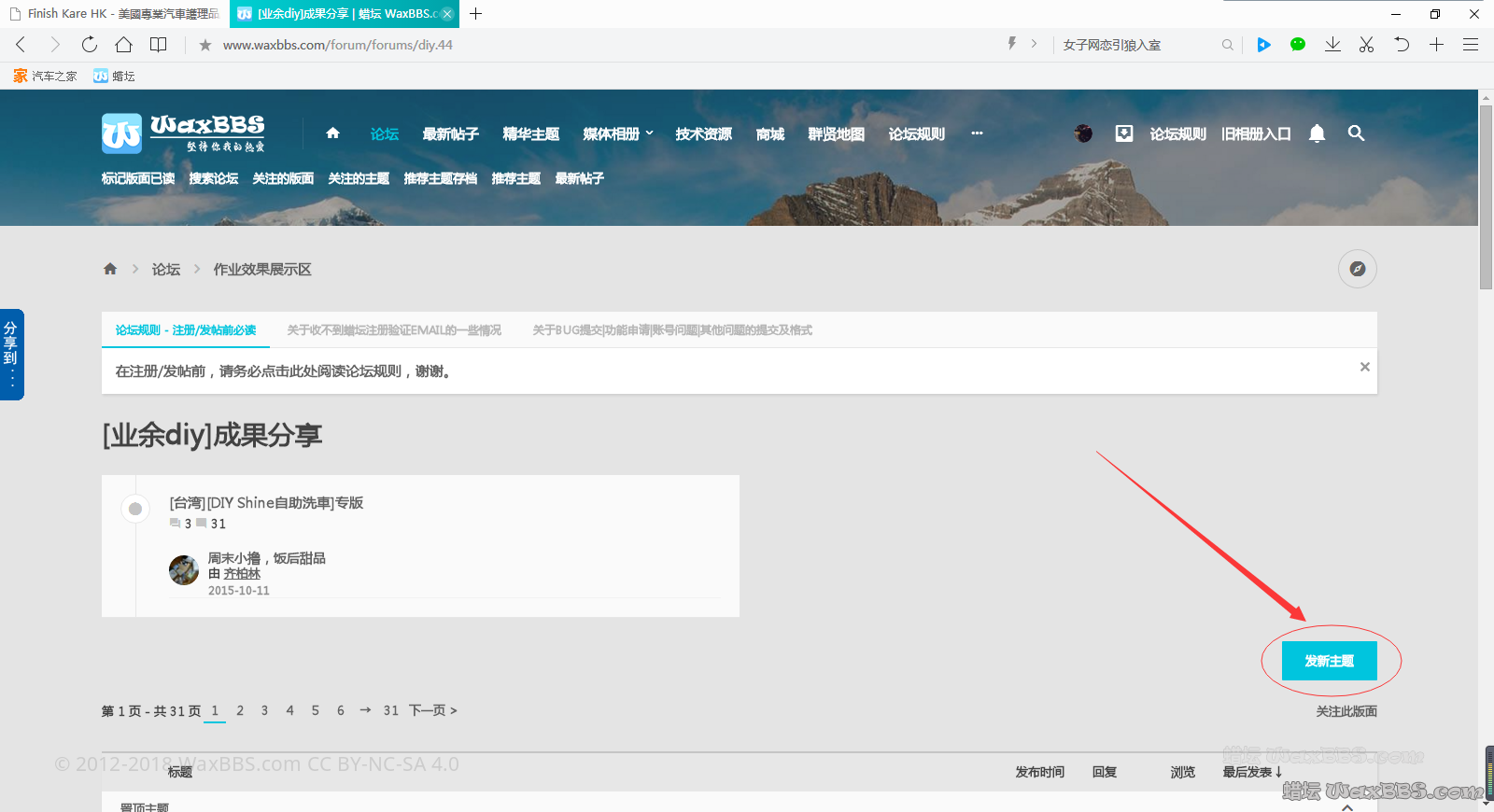Expand address bar suggestion arrow
The width and height of the screenshot is (1494, 812).
[1034, 44]
